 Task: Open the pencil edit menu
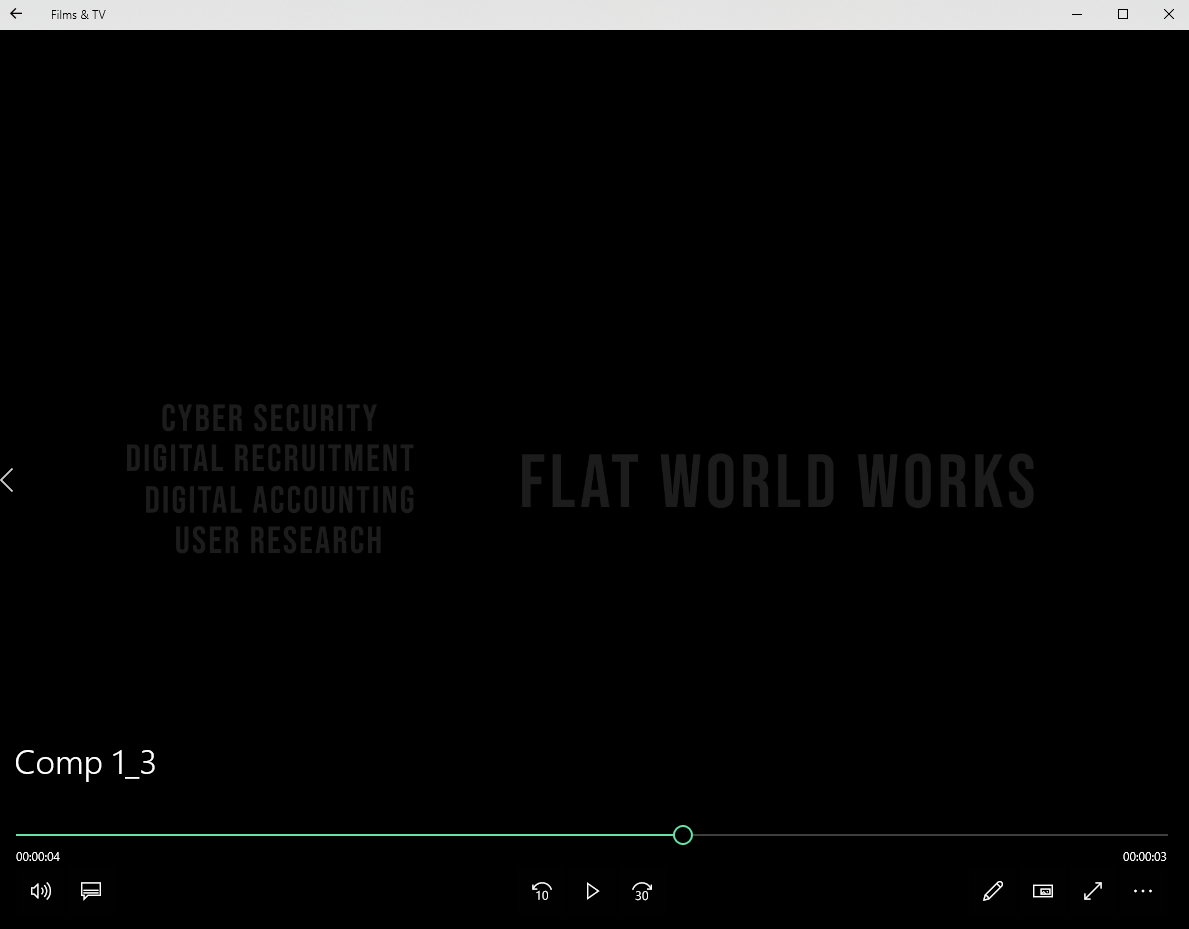tap(993, 891)
